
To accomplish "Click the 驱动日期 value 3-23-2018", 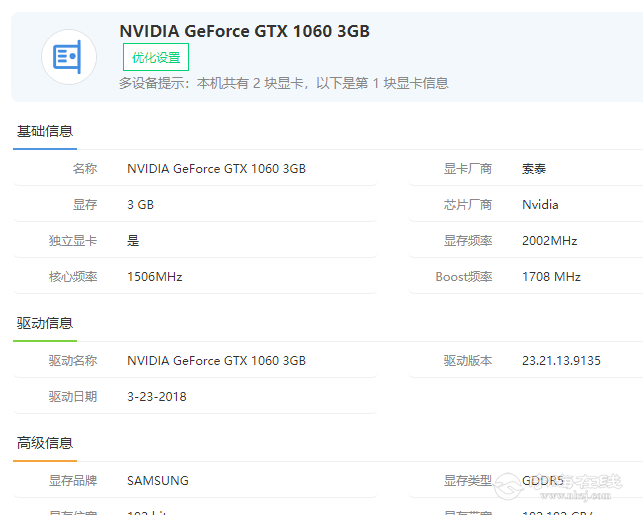I will coord(157,397).
